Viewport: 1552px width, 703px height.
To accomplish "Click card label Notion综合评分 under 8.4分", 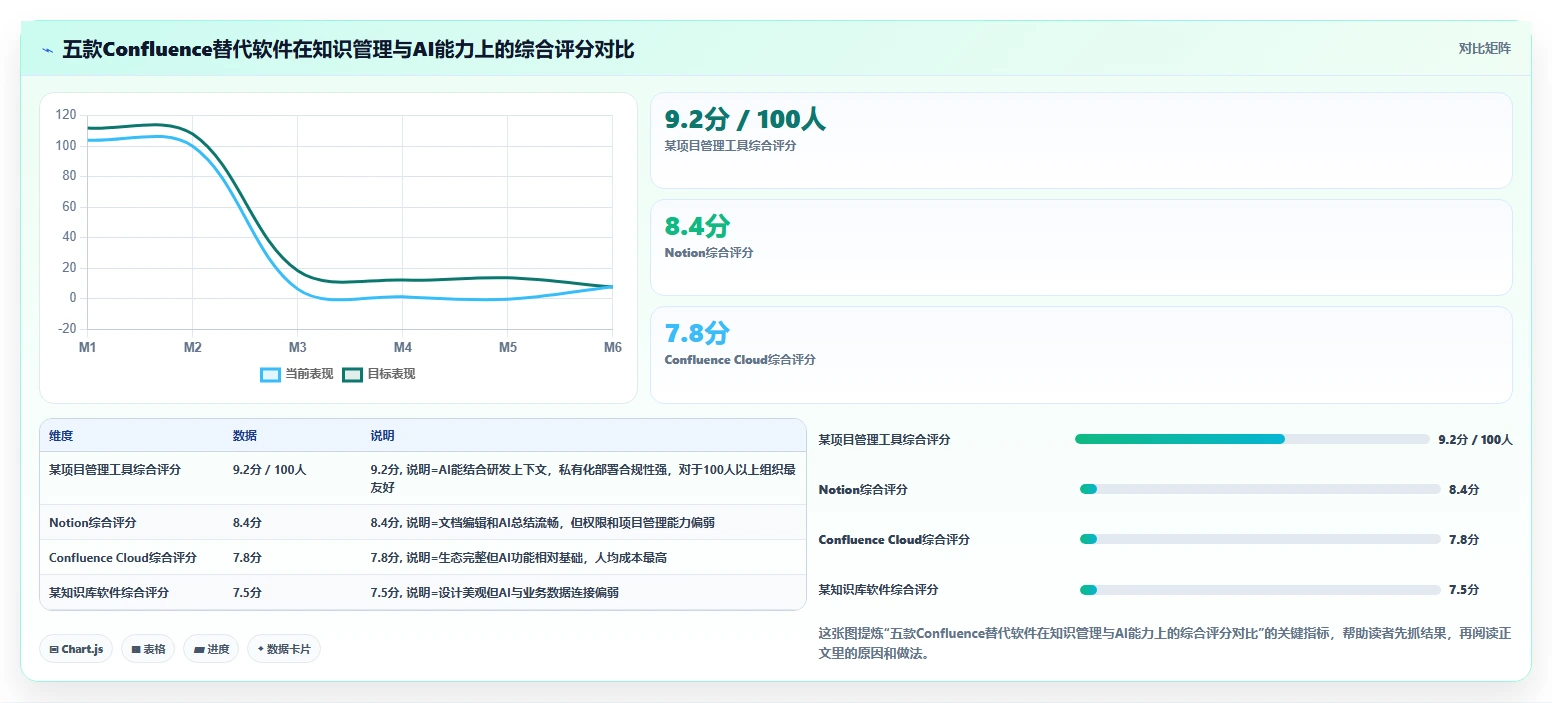I will click(709, 253).
